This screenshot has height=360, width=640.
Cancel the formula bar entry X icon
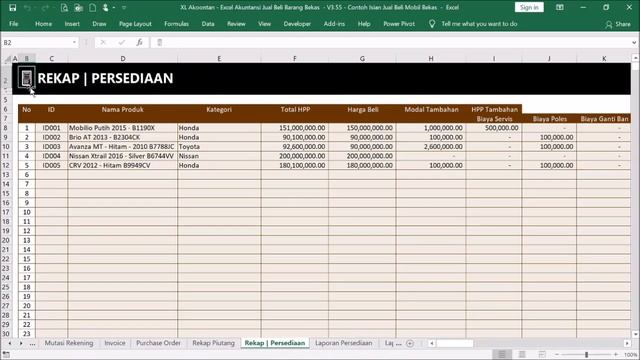click(103, 42)
